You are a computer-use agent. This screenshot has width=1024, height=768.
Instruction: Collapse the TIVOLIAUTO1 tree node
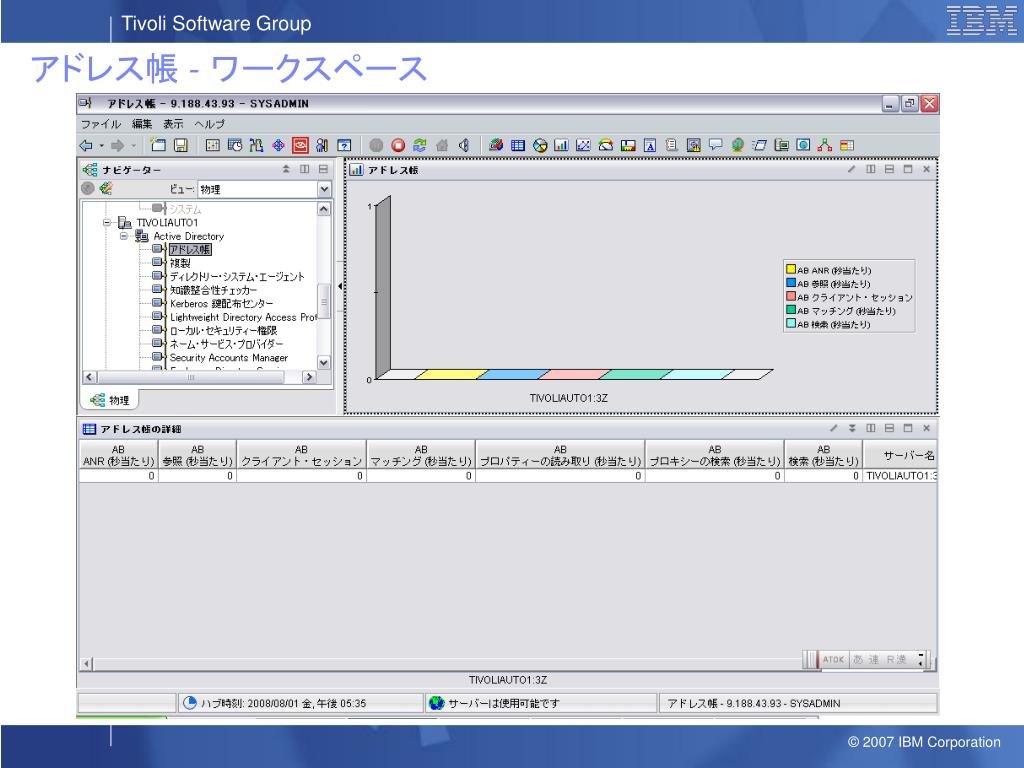107,223
